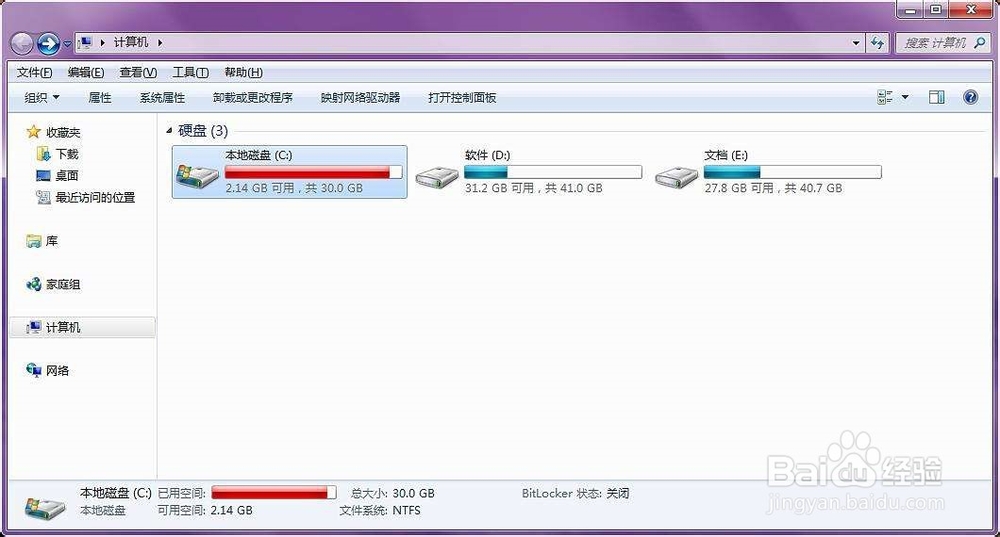Image resolution: width=1000 pixels, height=537 pixels.
Task: Click 卸载或更改程序 button
Action: [253, 98]
